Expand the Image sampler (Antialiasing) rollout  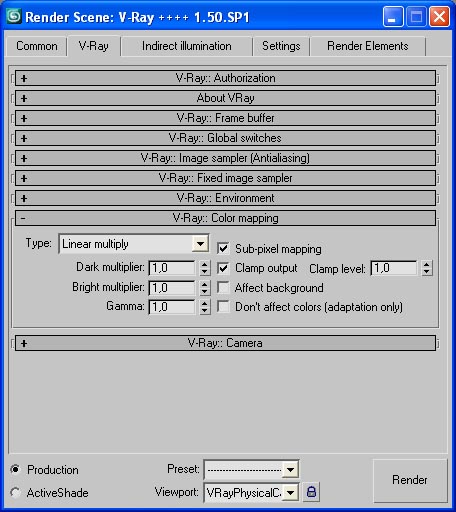point(225,158)
